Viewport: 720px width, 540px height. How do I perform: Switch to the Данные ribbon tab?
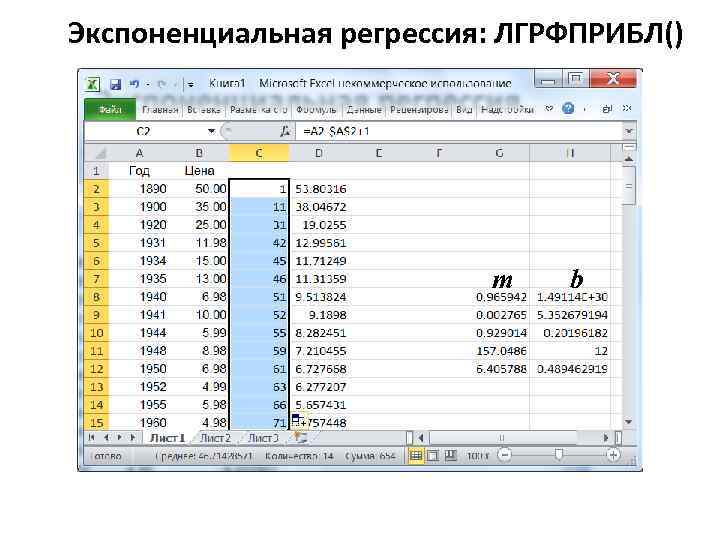364,110
